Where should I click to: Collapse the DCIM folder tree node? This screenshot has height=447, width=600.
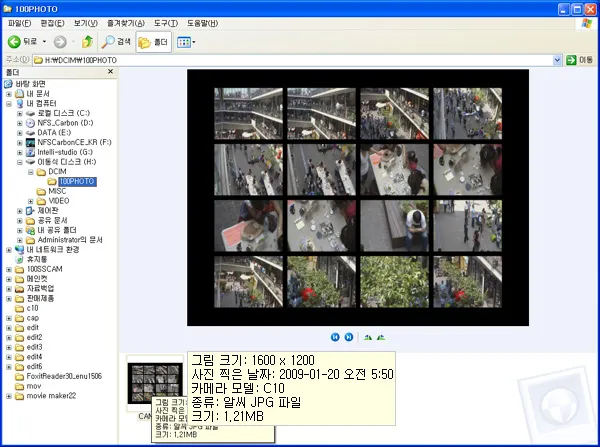pos(31,171)
